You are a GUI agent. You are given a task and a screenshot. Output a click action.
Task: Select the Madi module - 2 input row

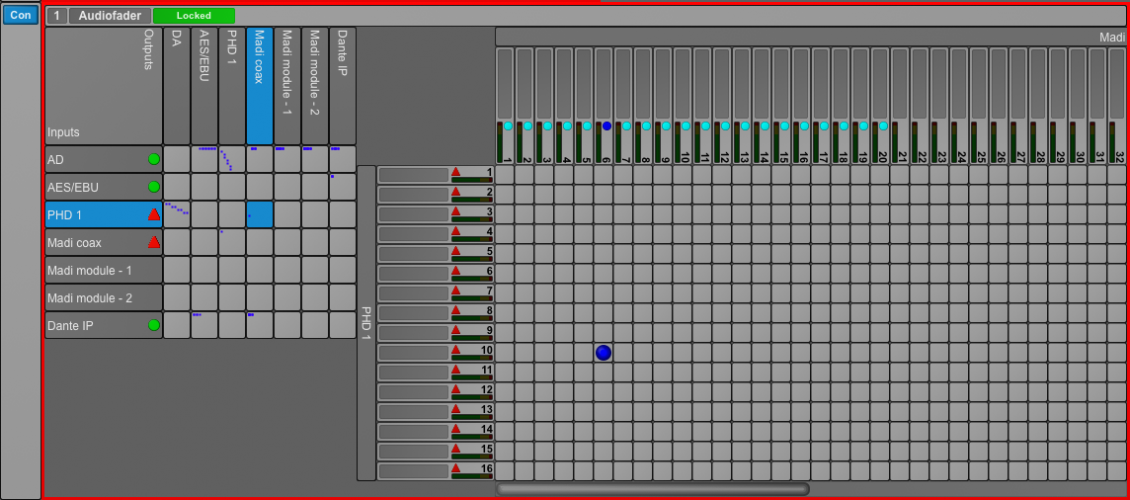103,298
